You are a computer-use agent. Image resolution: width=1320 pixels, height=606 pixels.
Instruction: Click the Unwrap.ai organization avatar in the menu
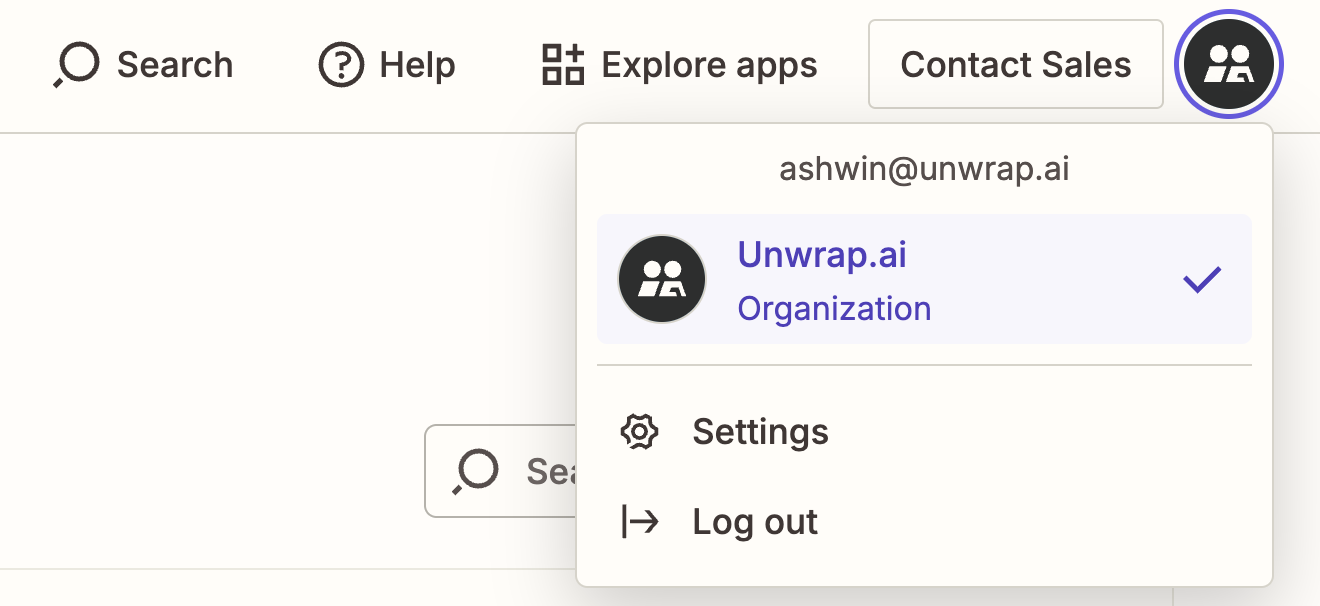[x=662, y=279]
